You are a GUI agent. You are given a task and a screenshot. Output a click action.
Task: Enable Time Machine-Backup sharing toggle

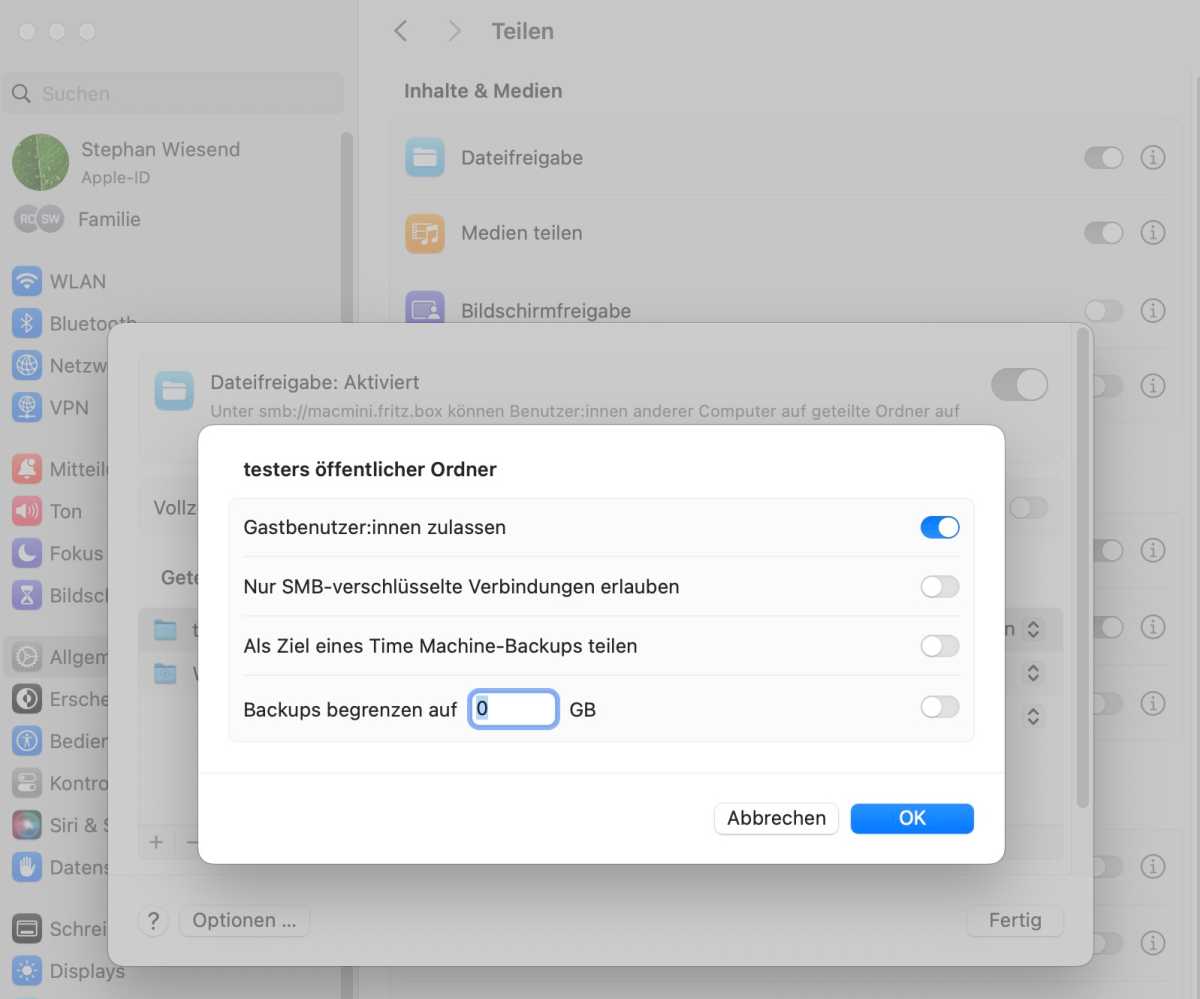[939, 646]
